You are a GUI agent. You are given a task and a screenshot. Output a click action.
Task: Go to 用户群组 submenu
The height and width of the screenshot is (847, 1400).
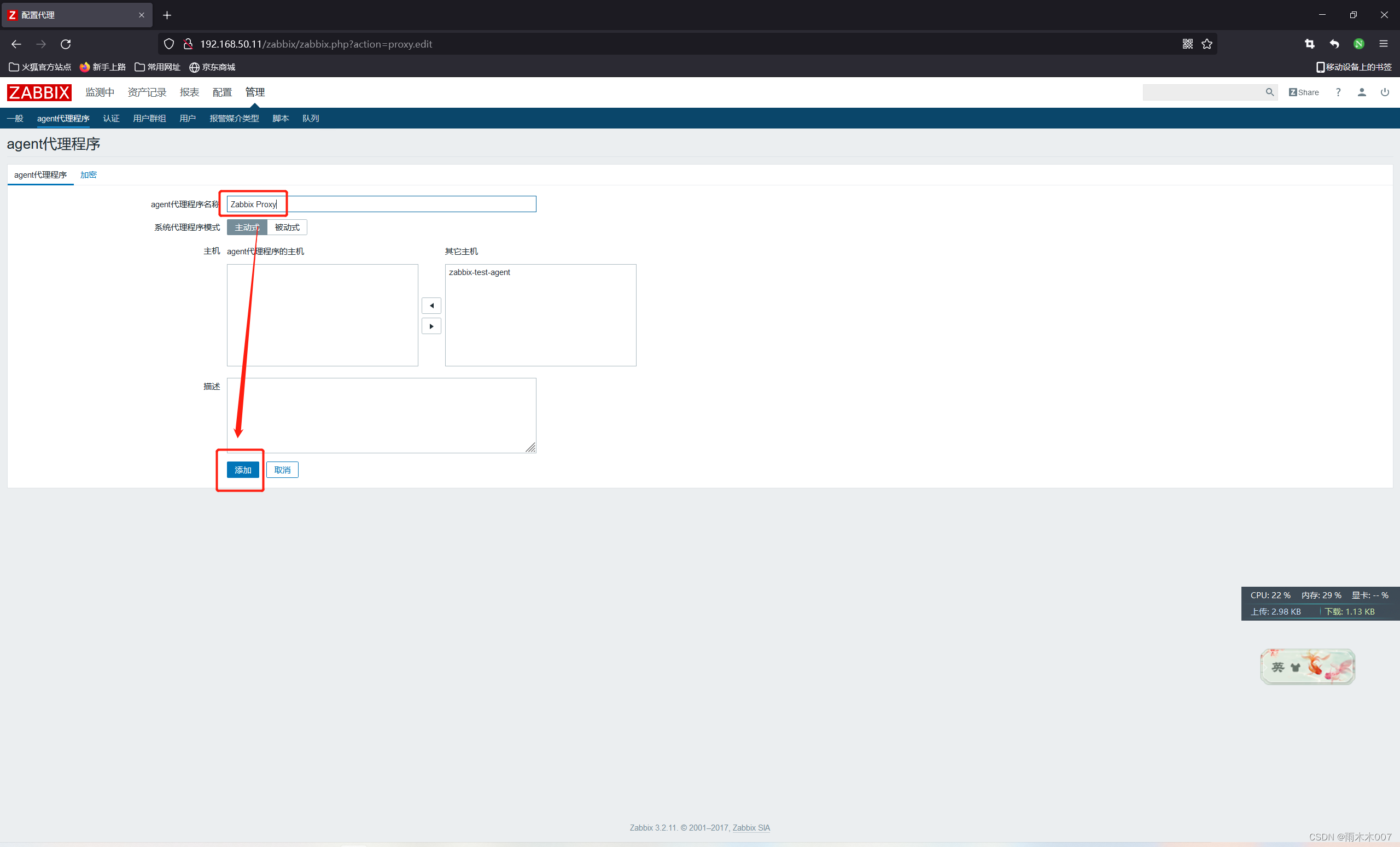(x=149, y=118)
